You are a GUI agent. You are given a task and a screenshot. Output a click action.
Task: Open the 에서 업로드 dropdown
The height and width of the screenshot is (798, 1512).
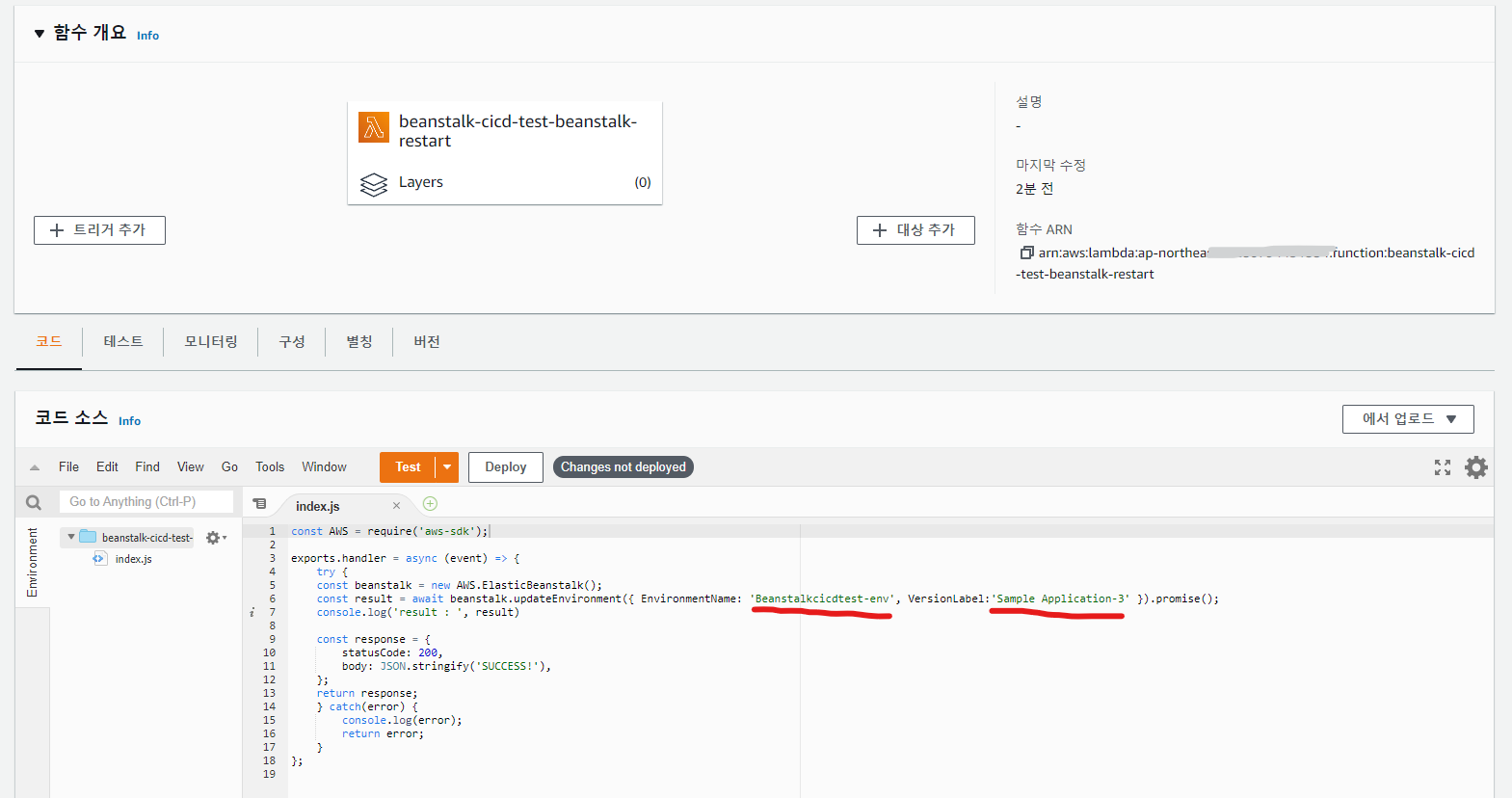(1408, 419)
